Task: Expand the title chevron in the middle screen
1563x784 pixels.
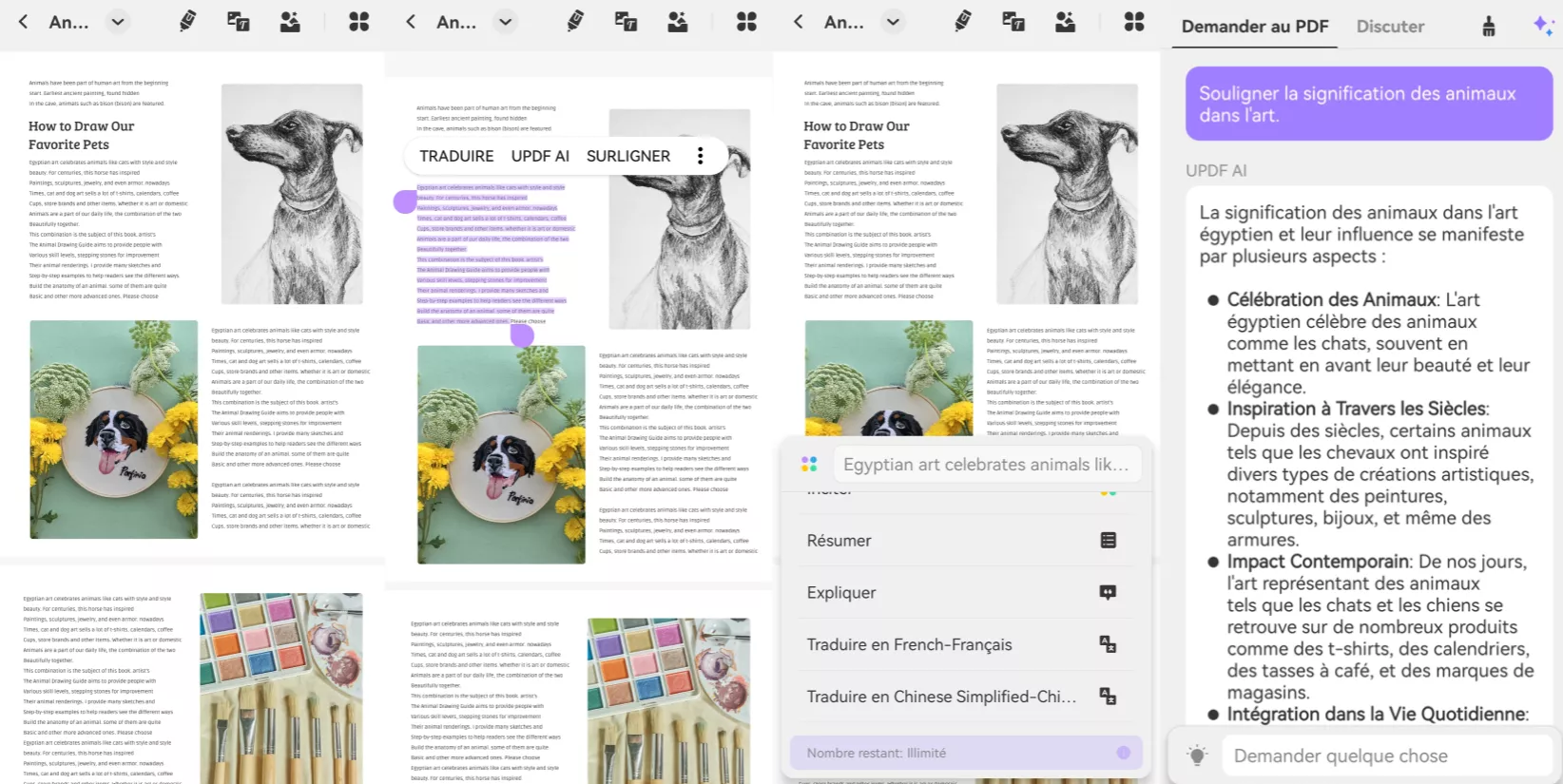Action: (505, 21)
